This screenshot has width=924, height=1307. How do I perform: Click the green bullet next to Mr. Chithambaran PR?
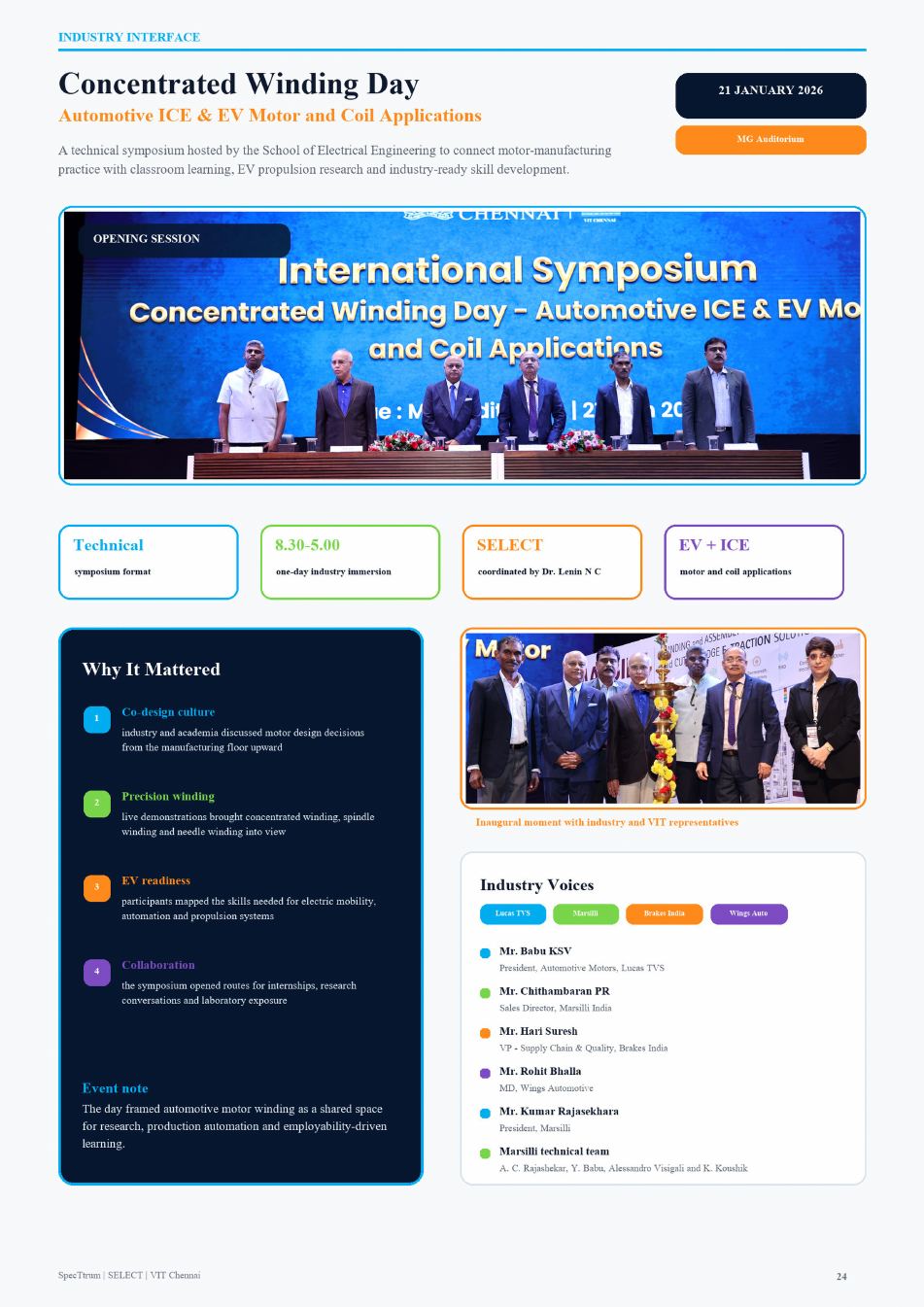(485, 993)
